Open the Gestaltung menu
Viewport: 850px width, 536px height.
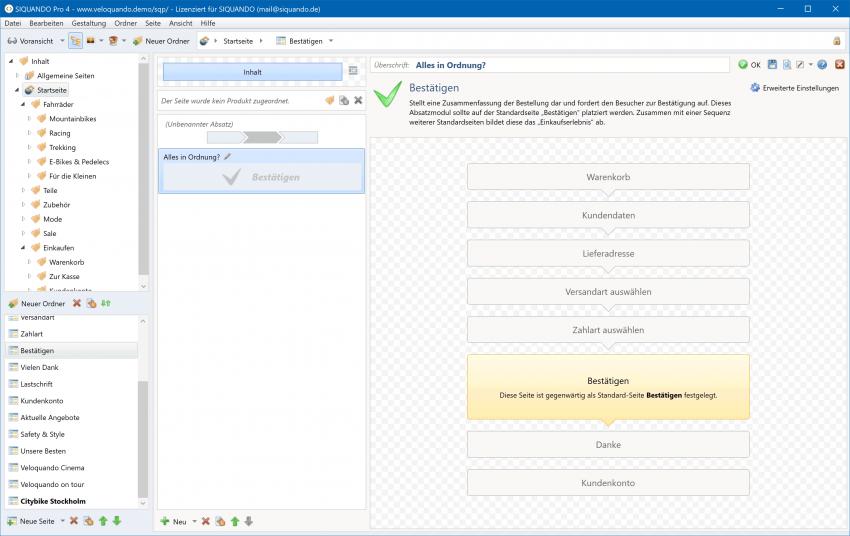click(x=88, y=23)
